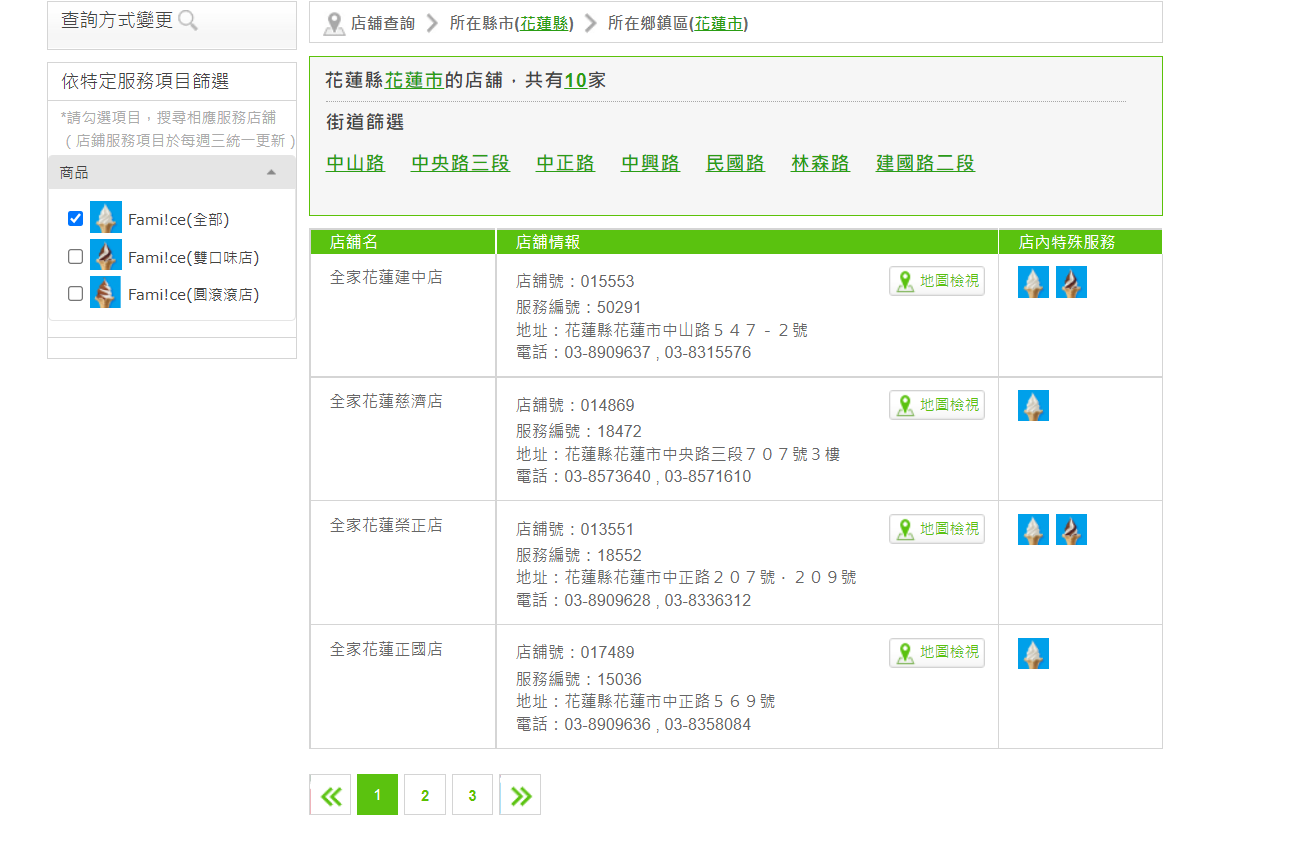Filter stores by 建國路二段 street

coord(925,163)
